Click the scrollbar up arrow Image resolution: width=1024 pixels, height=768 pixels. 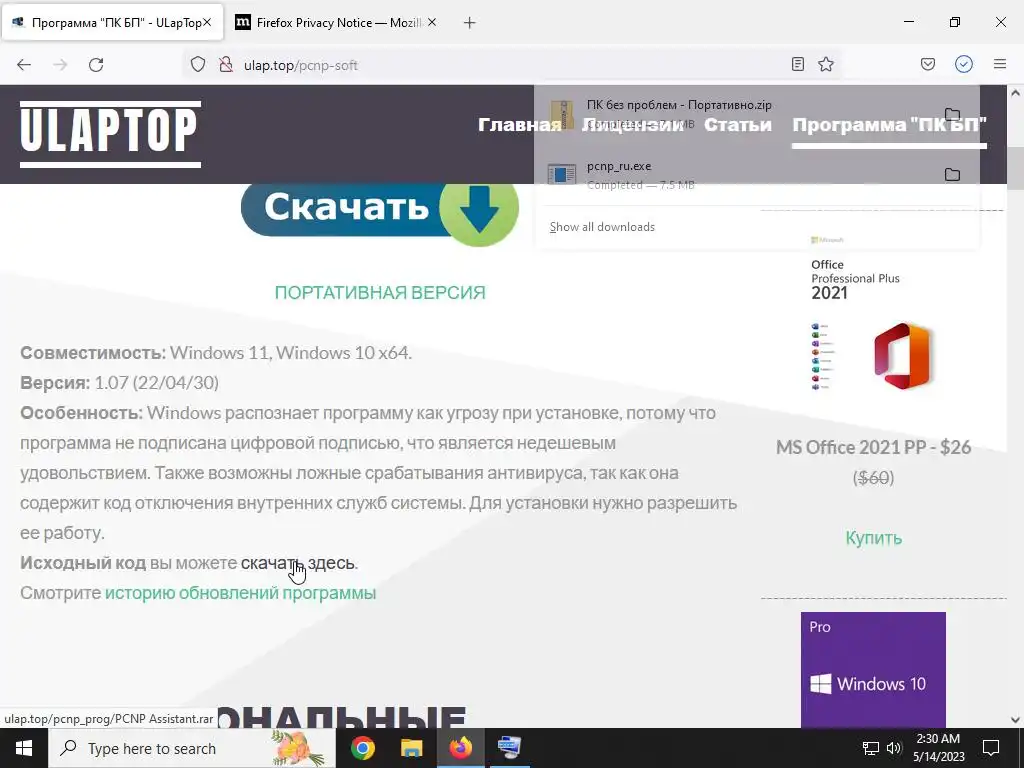click(x=1016, y=93)
